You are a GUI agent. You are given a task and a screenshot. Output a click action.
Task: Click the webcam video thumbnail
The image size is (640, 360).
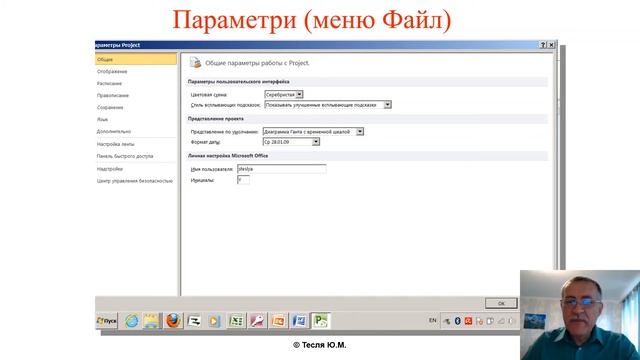pyautogui.click(x=580, y=315)
